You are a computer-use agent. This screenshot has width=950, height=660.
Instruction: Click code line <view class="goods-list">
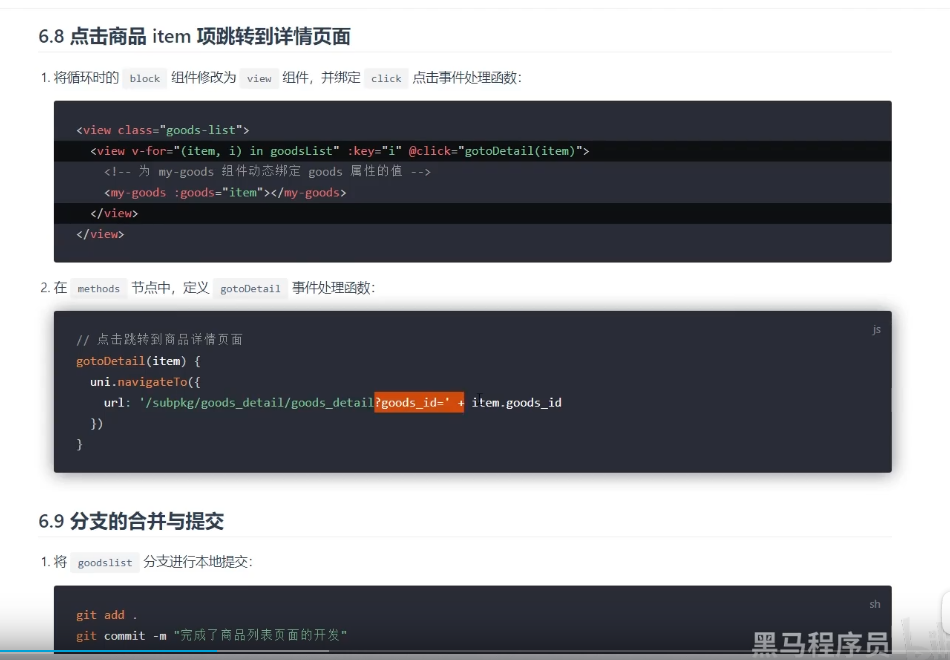(x=163, y=130)
